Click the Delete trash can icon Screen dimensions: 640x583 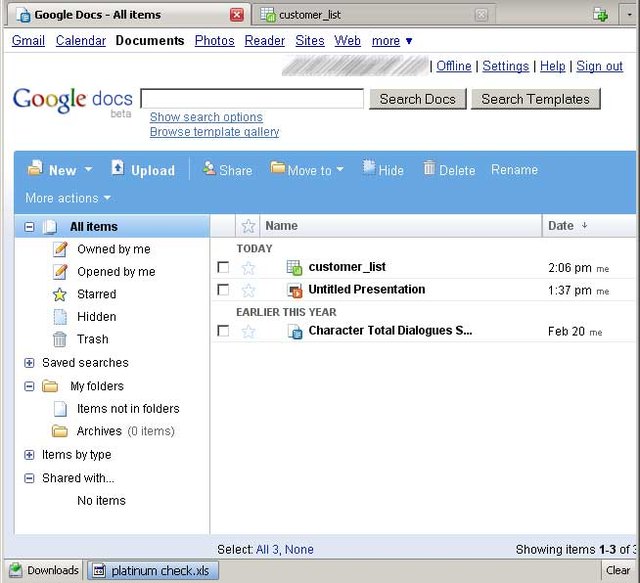(429, 167)
